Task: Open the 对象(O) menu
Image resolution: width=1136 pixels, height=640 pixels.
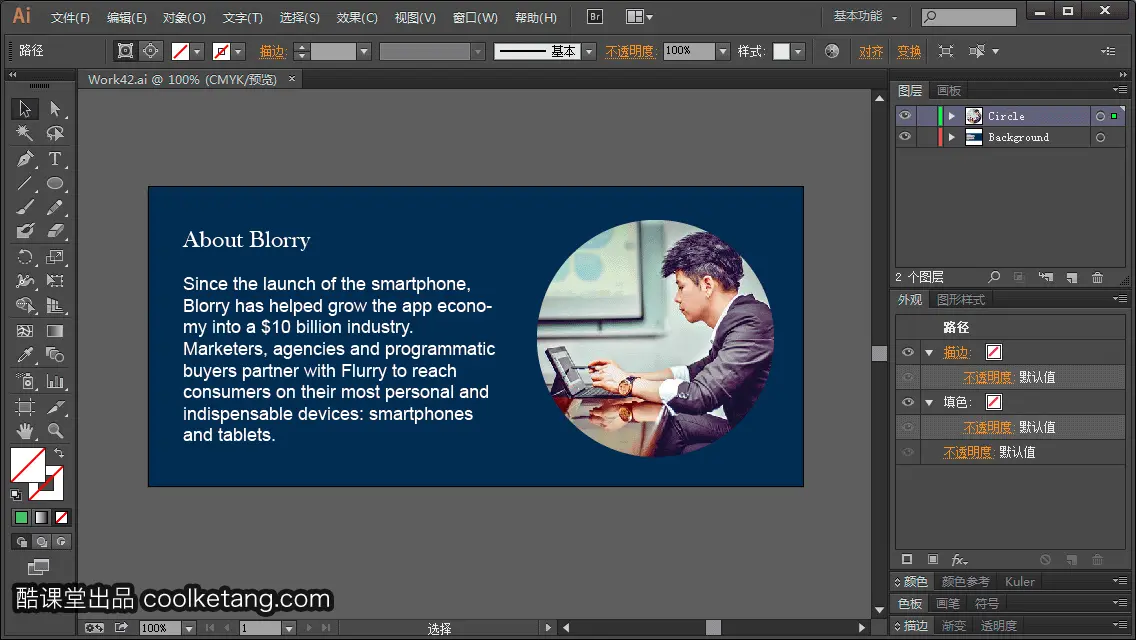Action: (x=184, y=17)
